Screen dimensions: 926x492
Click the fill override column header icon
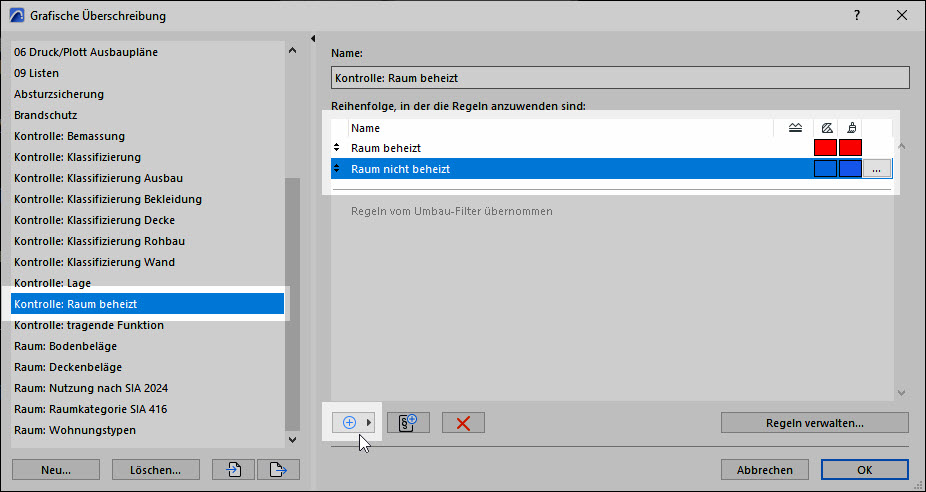(826, 128)
